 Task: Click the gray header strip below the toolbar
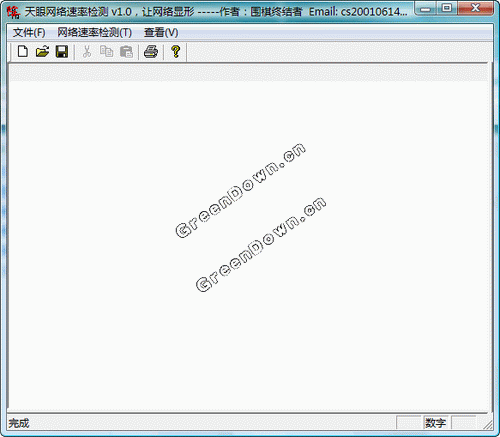(x=249, y=73)
